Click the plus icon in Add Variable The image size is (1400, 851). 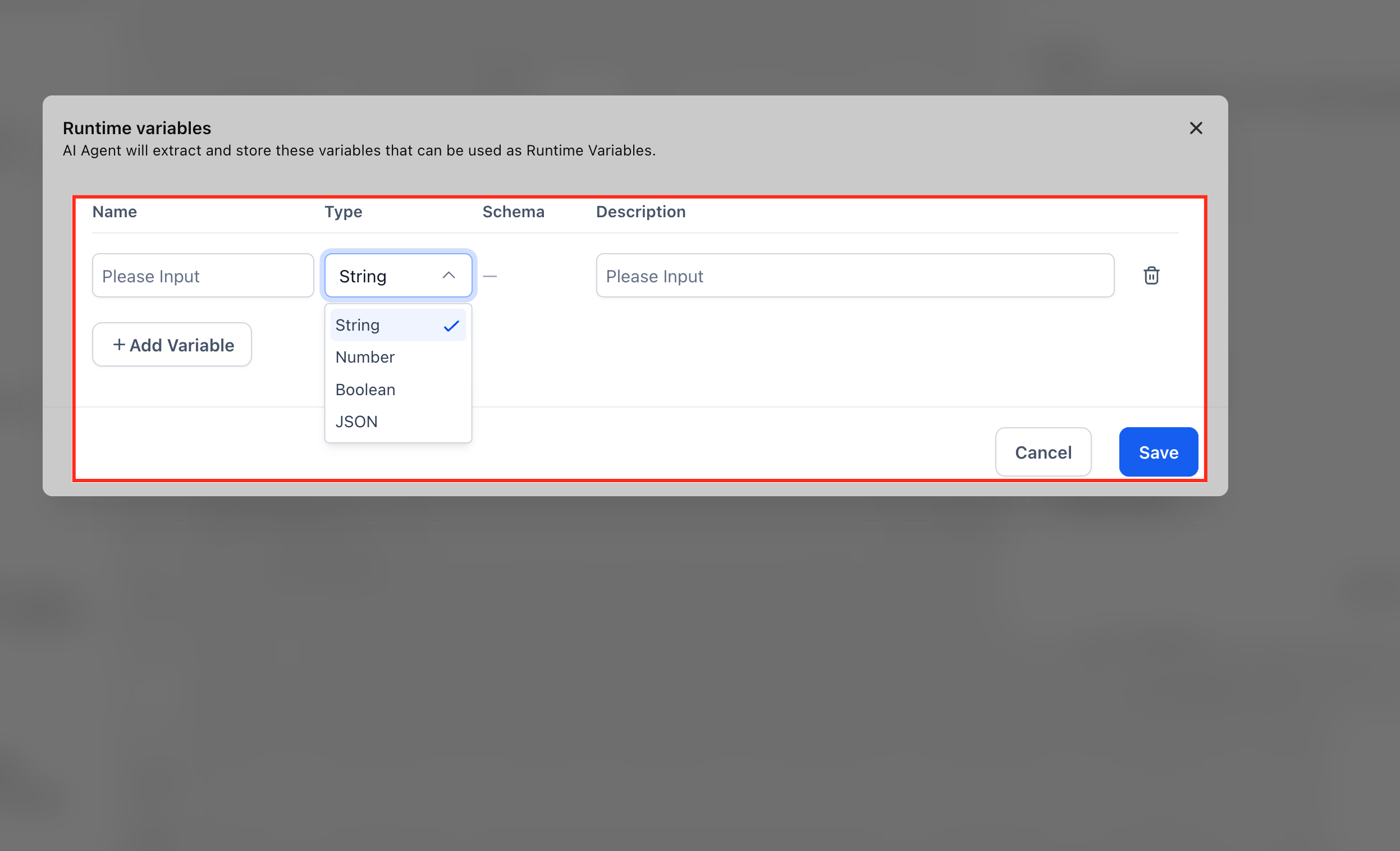(119, 345)
